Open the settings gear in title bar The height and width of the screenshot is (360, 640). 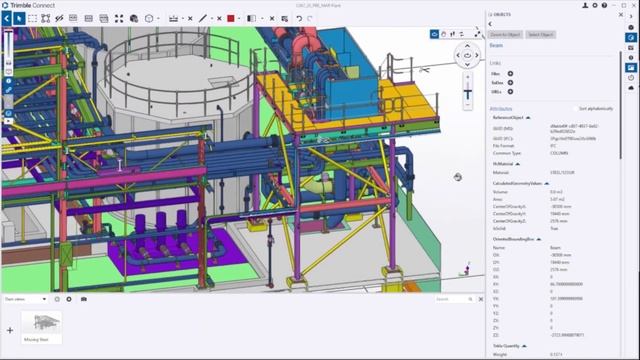coord(595,5)
